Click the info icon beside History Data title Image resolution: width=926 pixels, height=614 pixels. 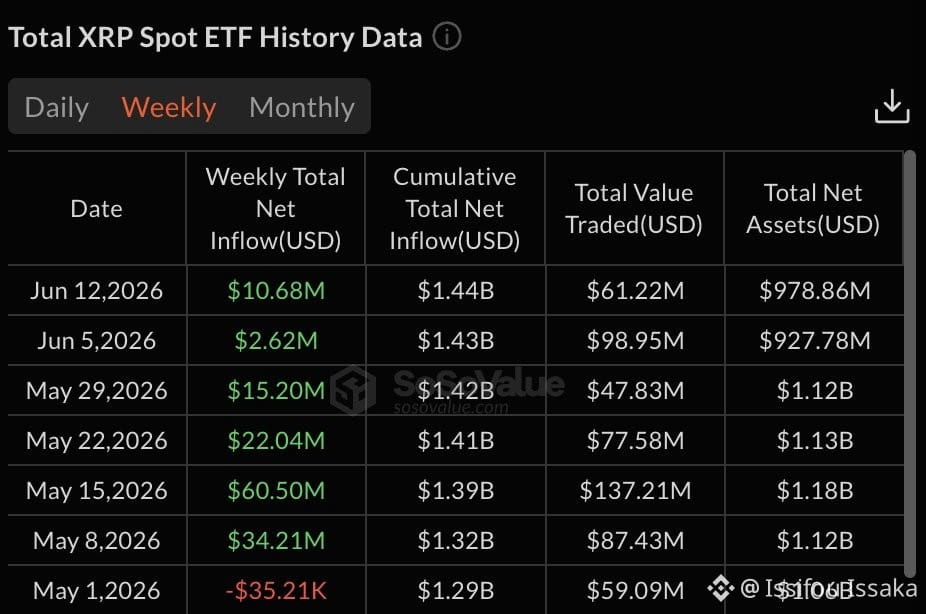coord(446,37)
